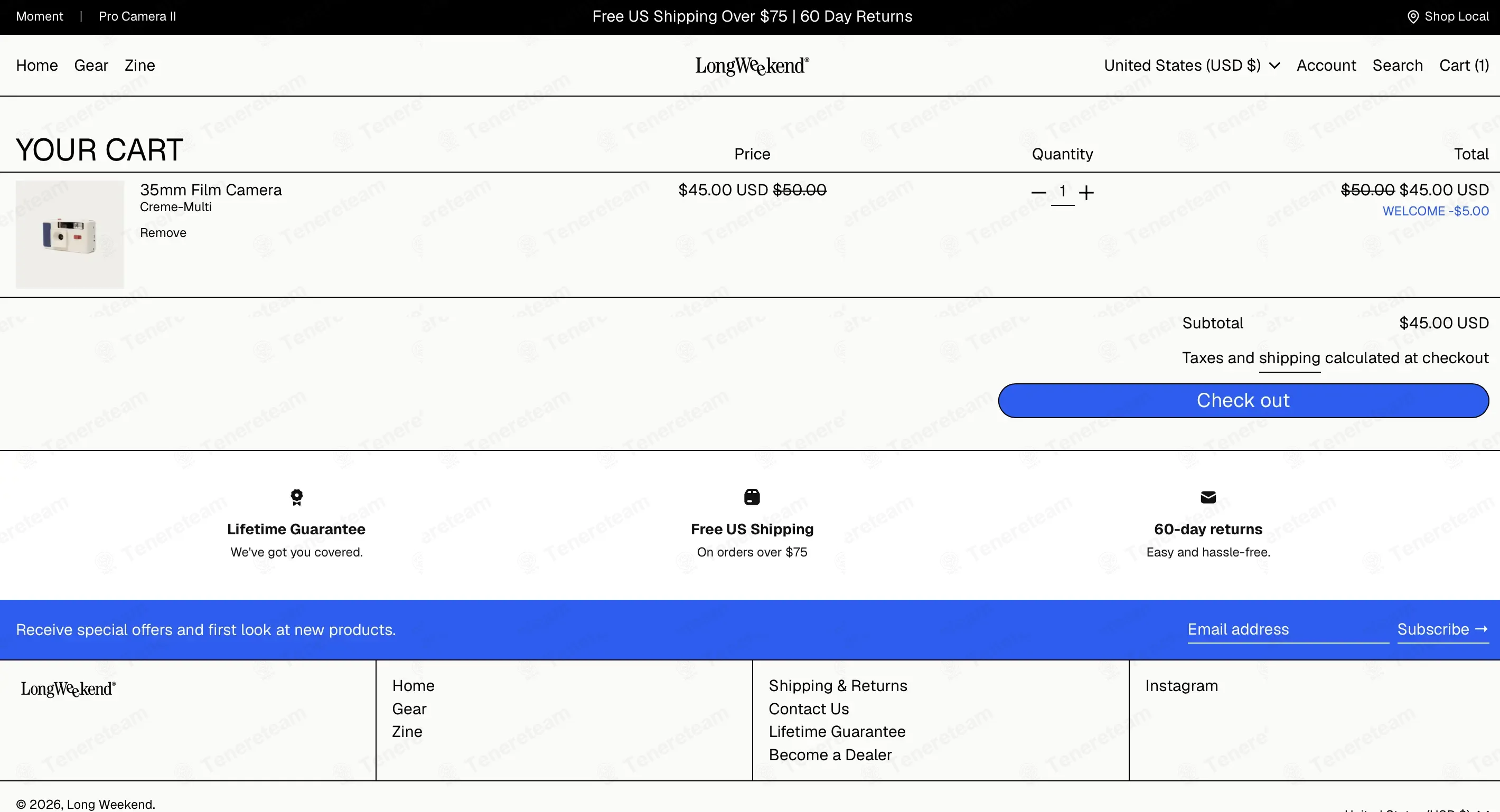Image resolution: width=1500 pixels, height=812 pixels.
Task: Decrease quantity with the minus icon
Action: (x=1038, y=192)
